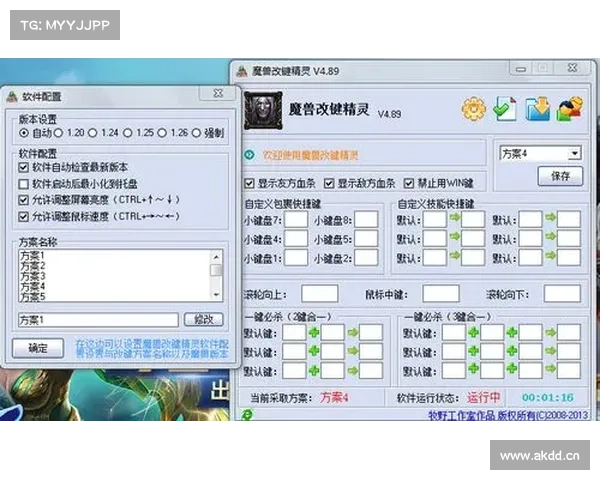
Task: Click the 小键盘7 hotkey field
Action: (x=296, y=220)
